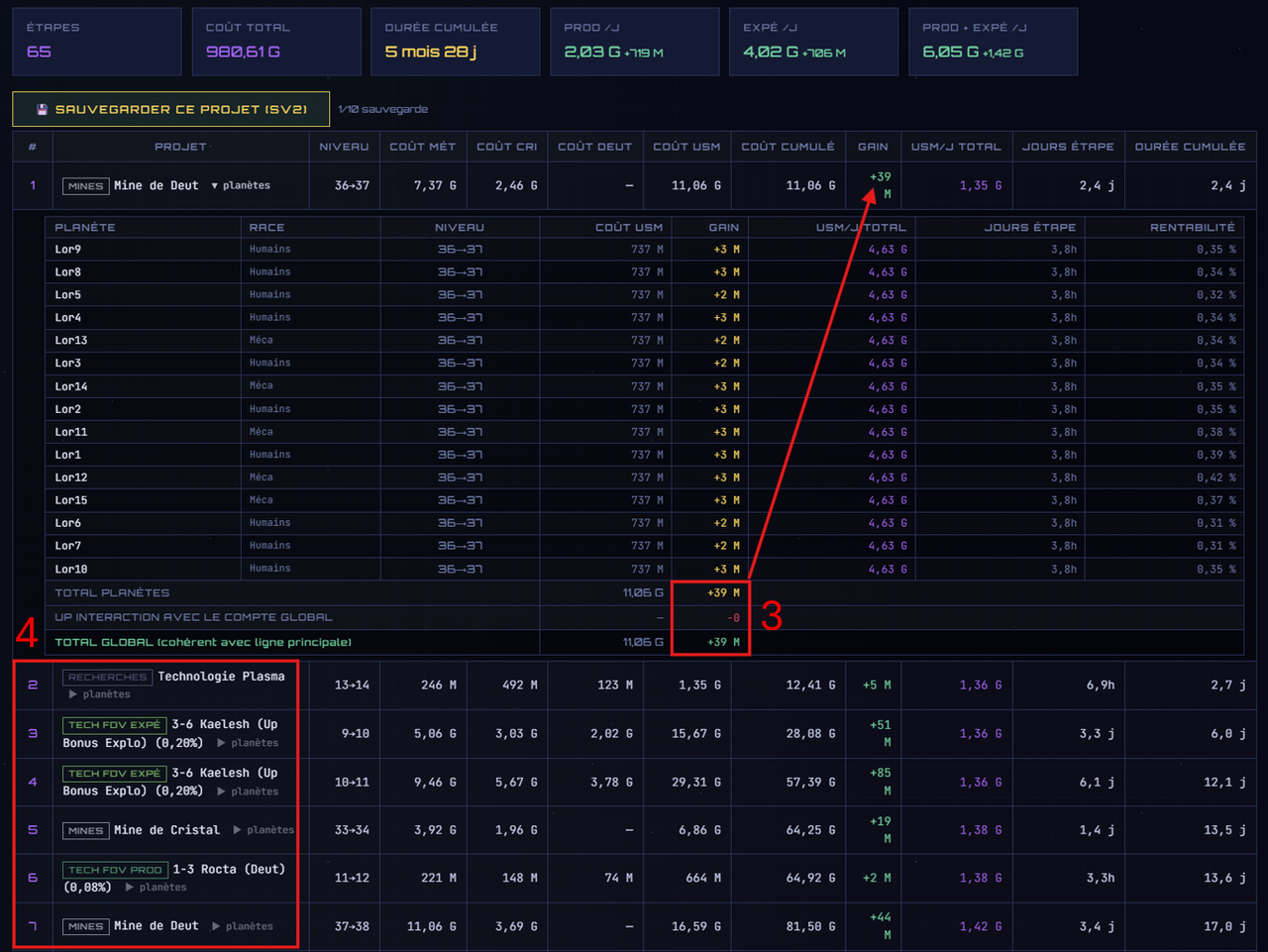Image resolution: width=1268 pixels, height=952 pixels.
Task: Click cumulative cost 57,39 G
Action: (810, 783)
